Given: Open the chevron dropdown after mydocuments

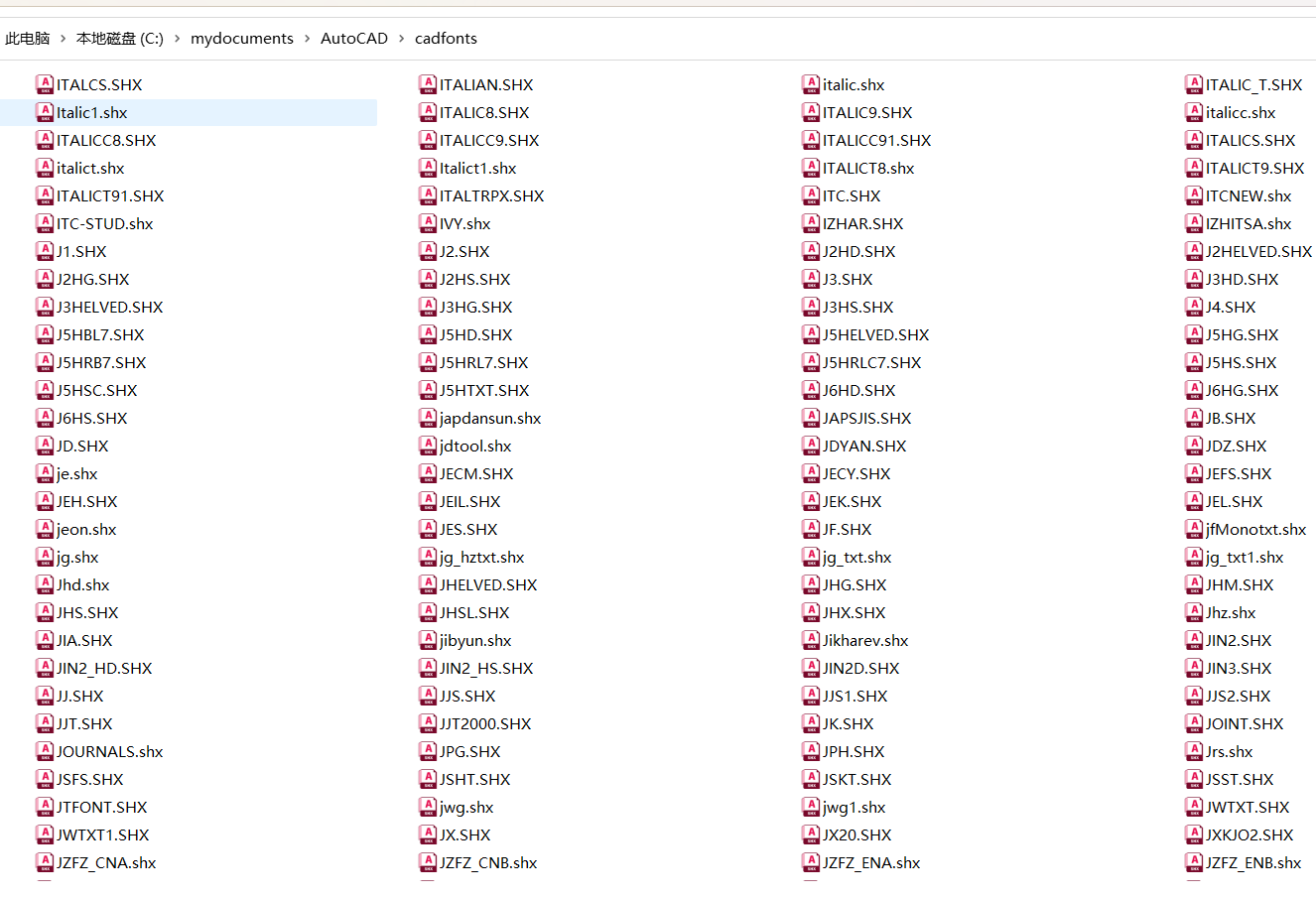Looking at the screenshot, I should (307, 39).
